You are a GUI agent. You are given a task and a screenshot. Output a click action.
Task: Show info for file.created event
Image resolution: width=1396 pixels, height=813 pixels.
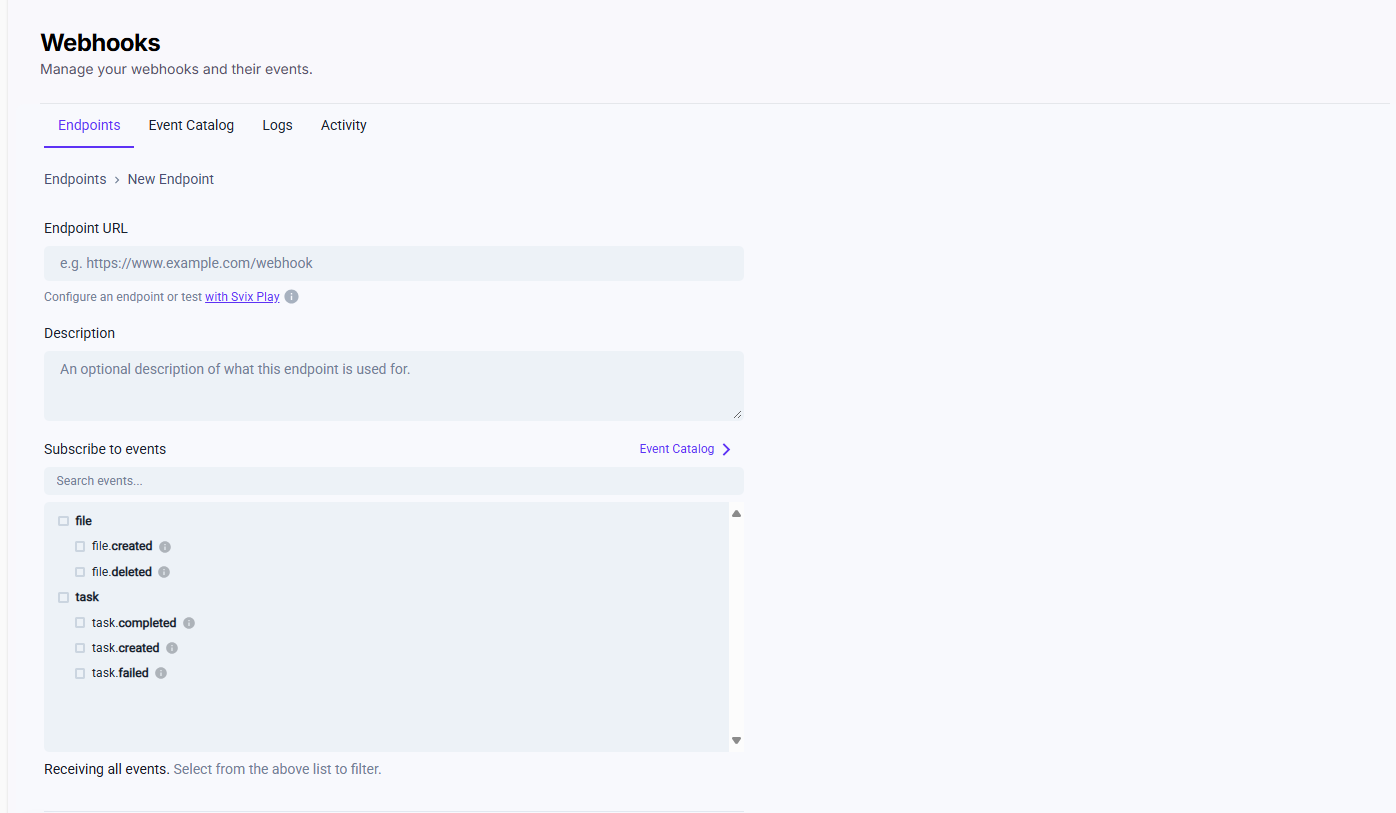click(165, 547)
